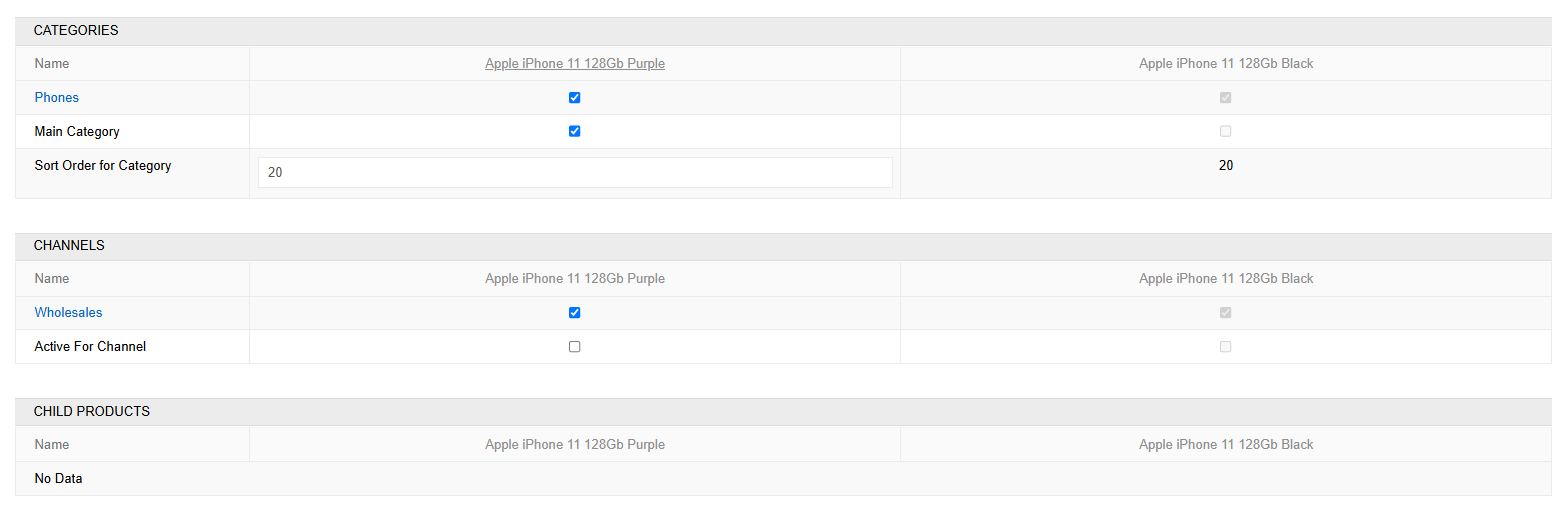Click Black iPhone column header in Channels

1226,279
